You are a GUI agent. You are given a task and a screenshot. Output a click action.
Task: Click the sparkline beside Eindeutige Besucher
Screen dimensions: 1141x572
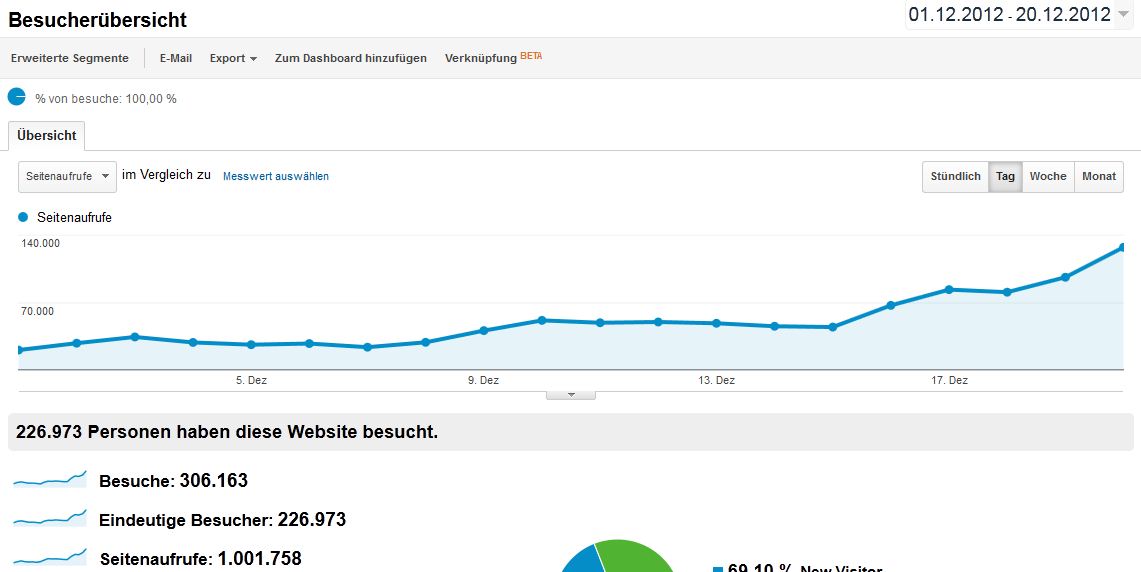(50, 519)
